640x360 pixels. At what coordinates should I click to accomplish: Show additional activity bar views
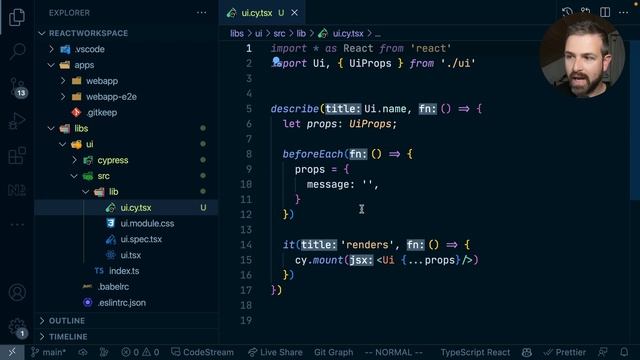(x=17, y=224)
